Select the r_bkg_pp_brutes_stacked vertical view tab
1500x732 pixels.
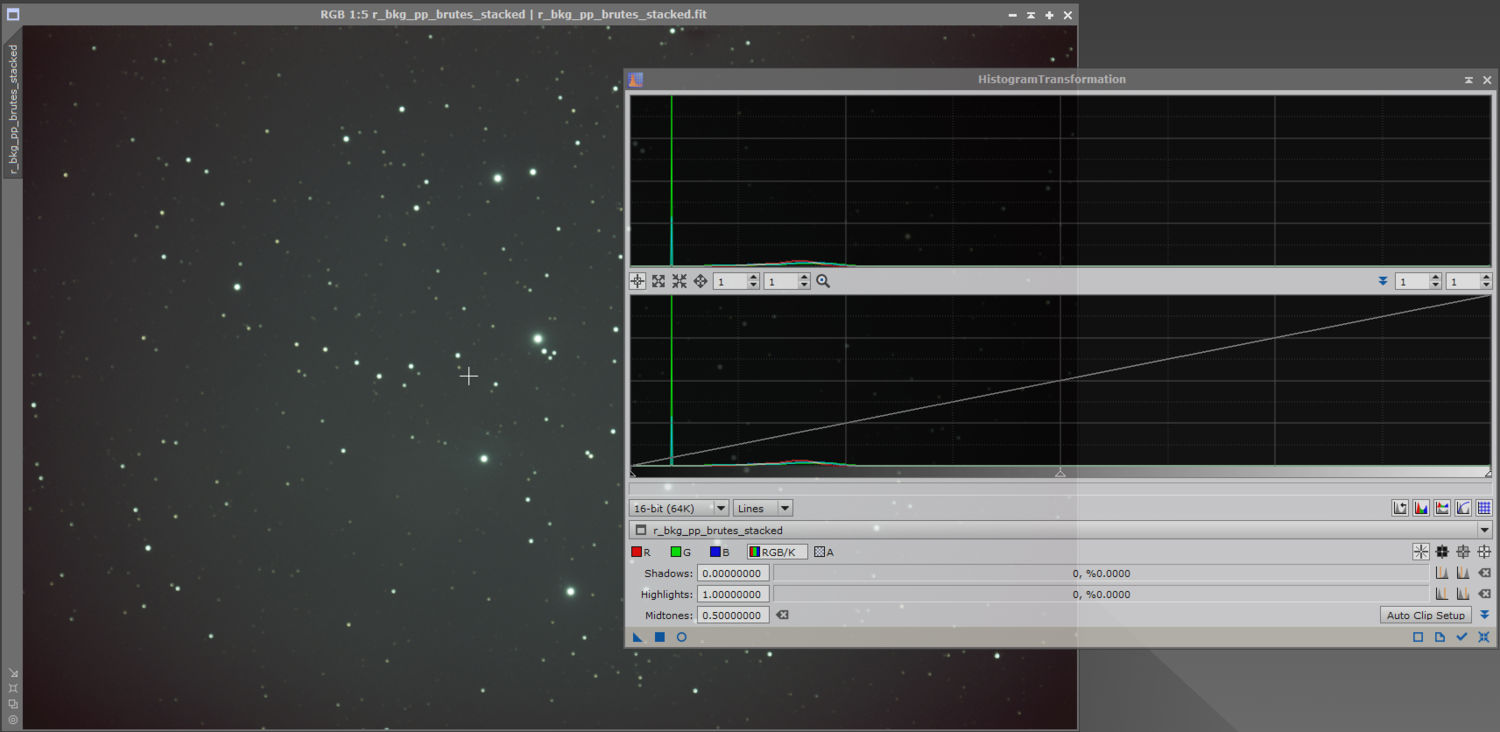[x=13, y=110]
